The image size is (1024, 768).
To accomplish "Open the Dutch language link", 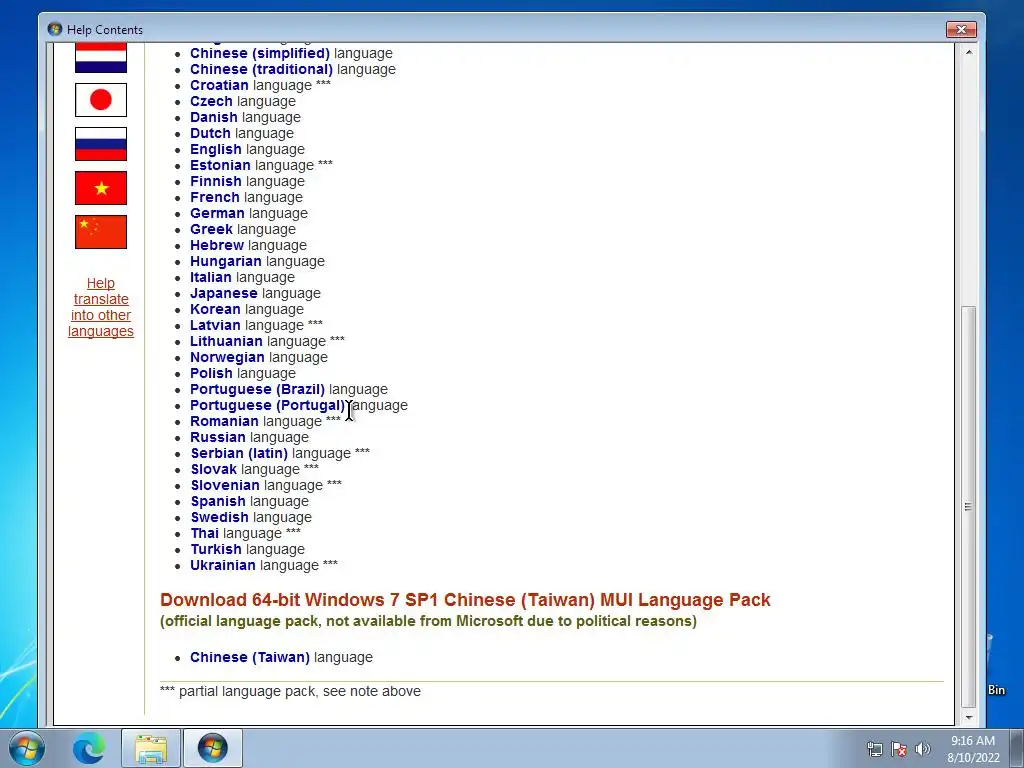I will pos(210,133).
